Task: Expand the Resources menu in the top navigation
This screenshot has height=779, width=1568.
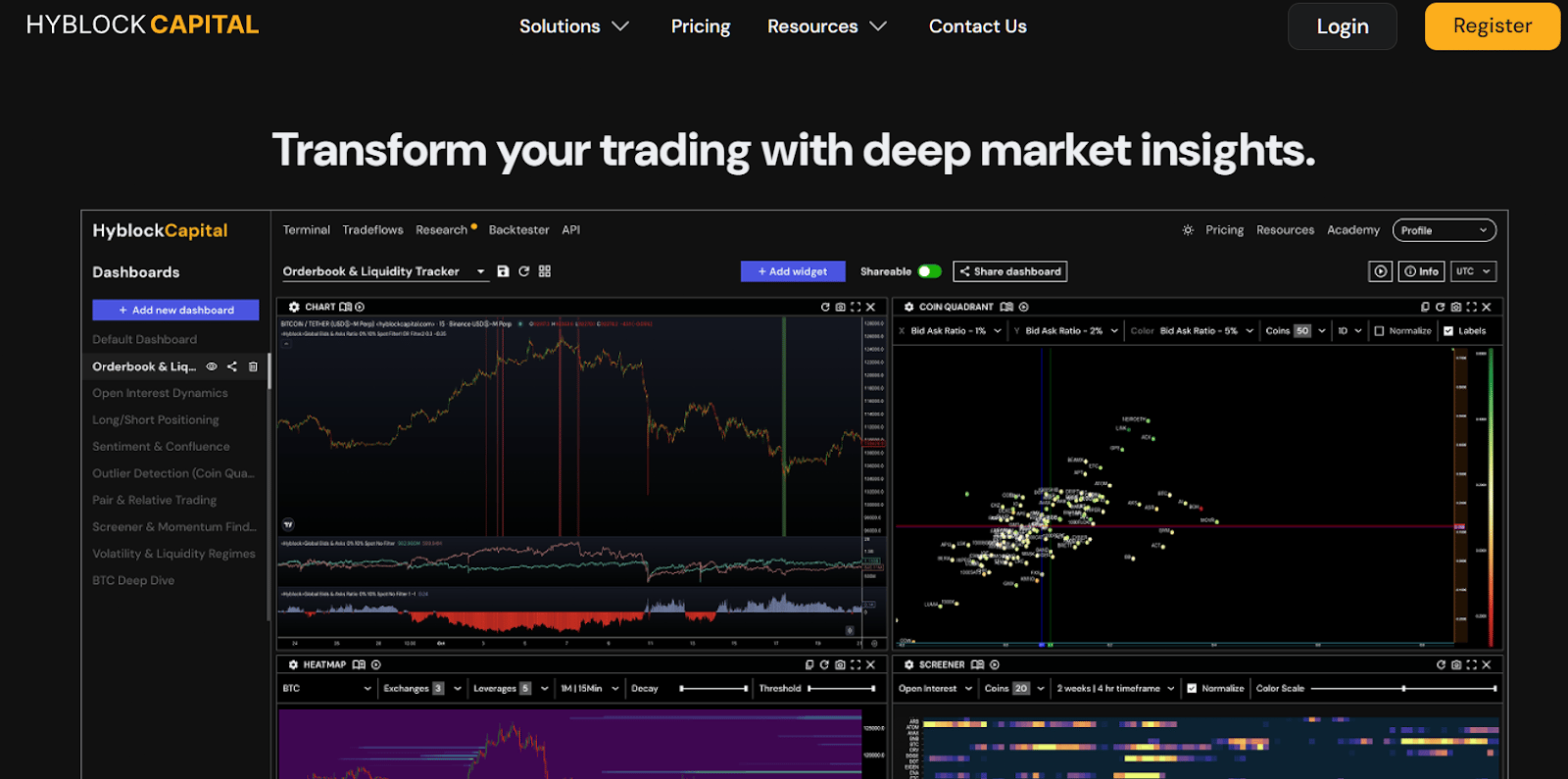Action: (827, 26)
